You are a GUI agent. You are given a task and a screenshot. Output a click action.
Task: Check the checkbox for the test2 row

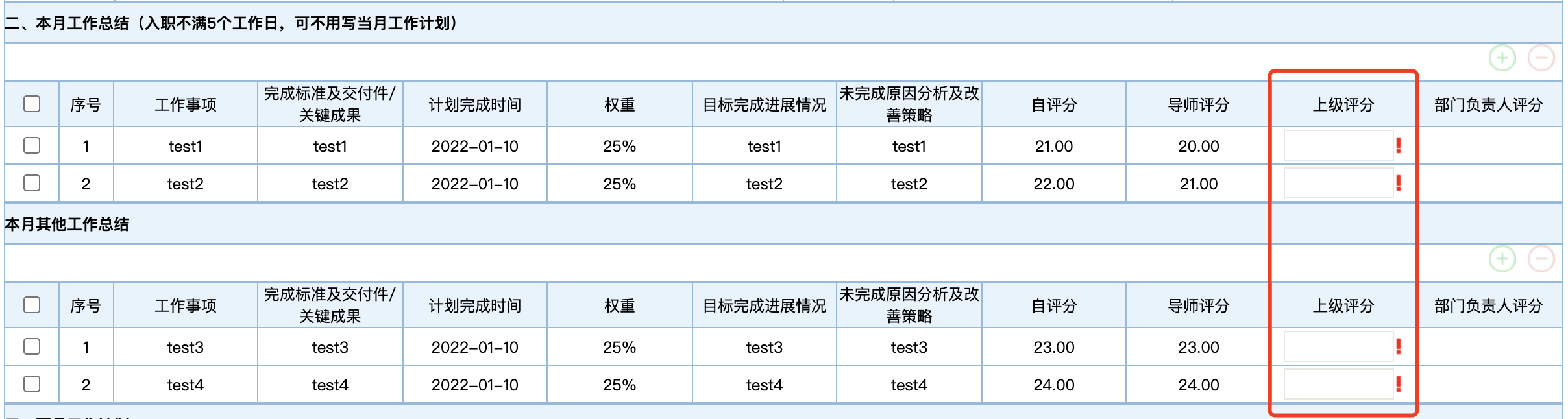(x=32, y=183)
